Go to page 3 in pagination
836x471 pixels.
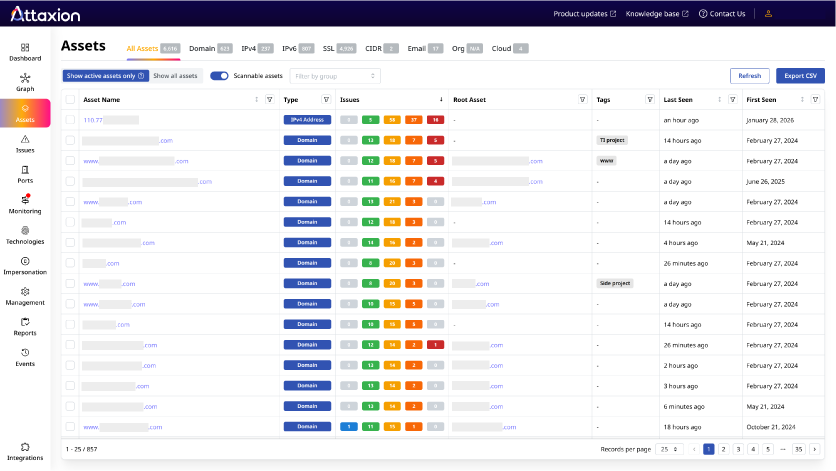(738, 449)
